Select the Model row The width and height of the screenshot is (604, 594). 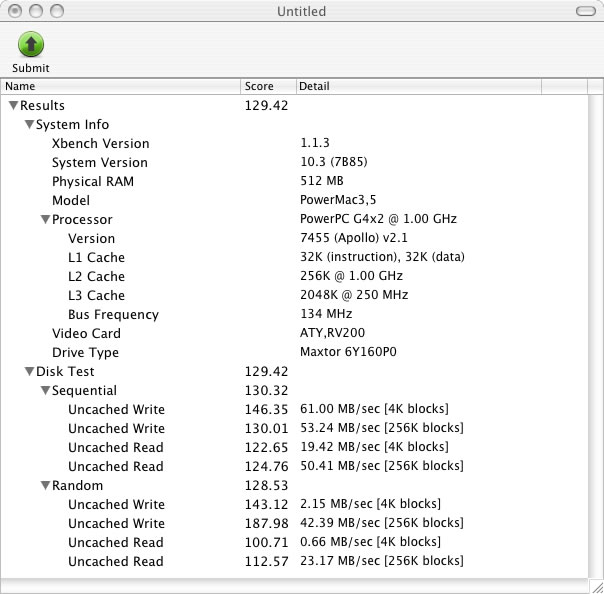coord(294,200)
